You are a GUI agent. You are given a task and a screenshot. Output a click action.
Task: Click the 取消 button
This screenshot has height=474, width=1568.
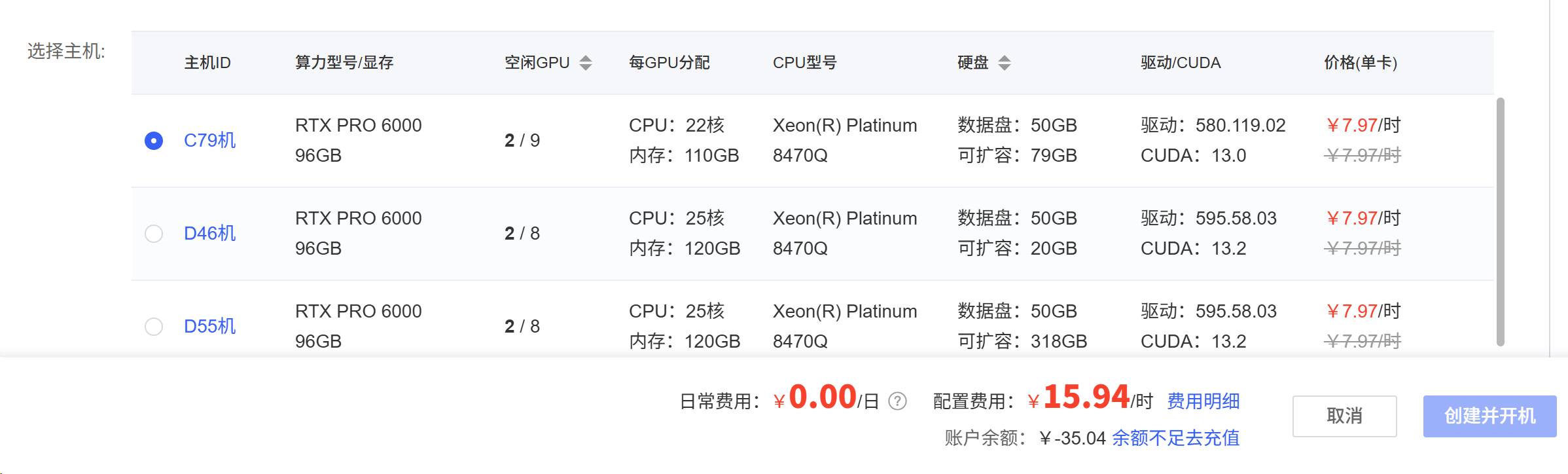(1345, 416)
